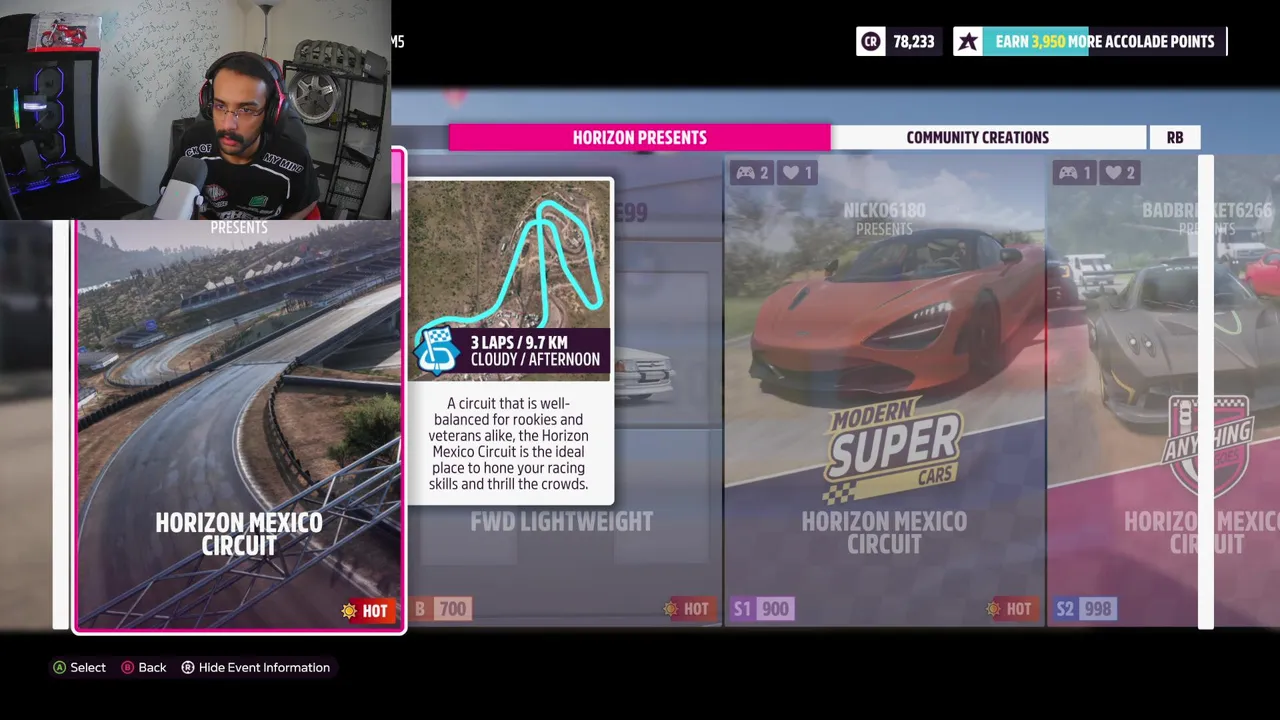The image size is (1280, 720).
Task: Click the S1 900 class badge
Action: (x=763, y=608)
